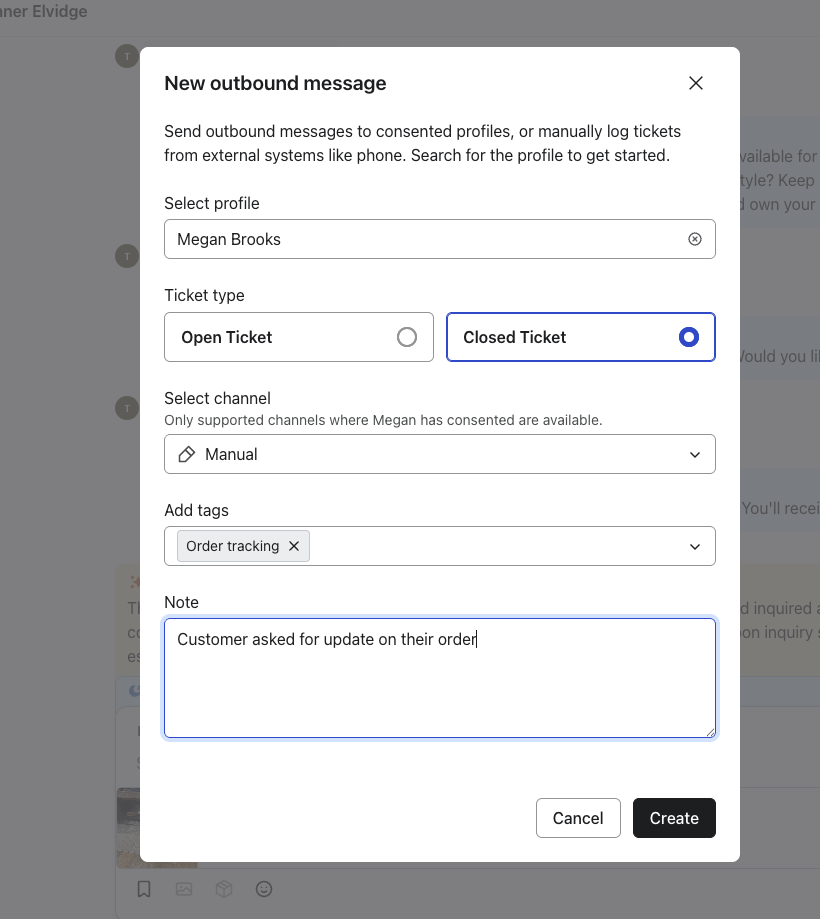
Task: Open the Add tags dropdown arrow
Action: 695,546
